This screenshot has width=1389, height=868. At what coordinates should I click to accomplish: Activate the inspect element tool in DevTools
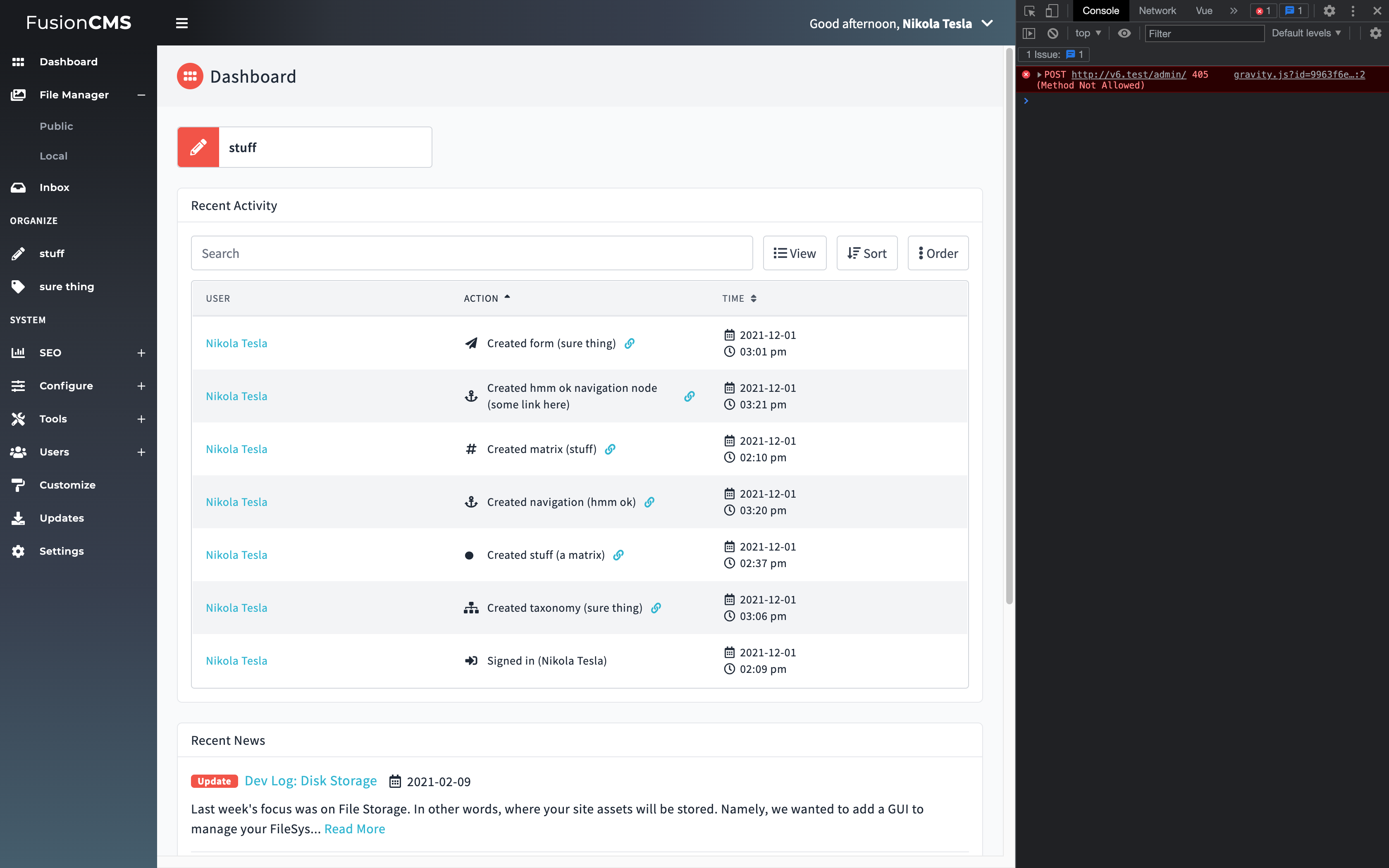1030,11
